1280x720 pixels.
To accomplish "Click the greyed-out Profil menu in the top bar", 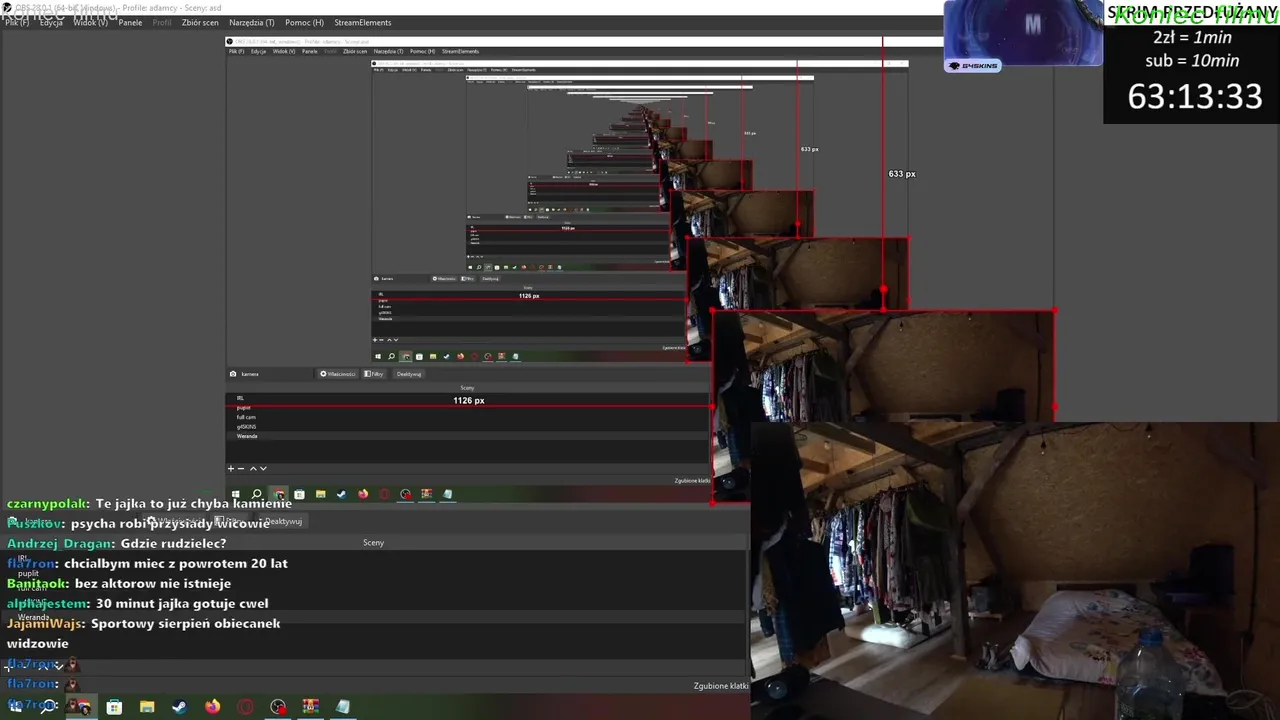I will pos(162,22).
